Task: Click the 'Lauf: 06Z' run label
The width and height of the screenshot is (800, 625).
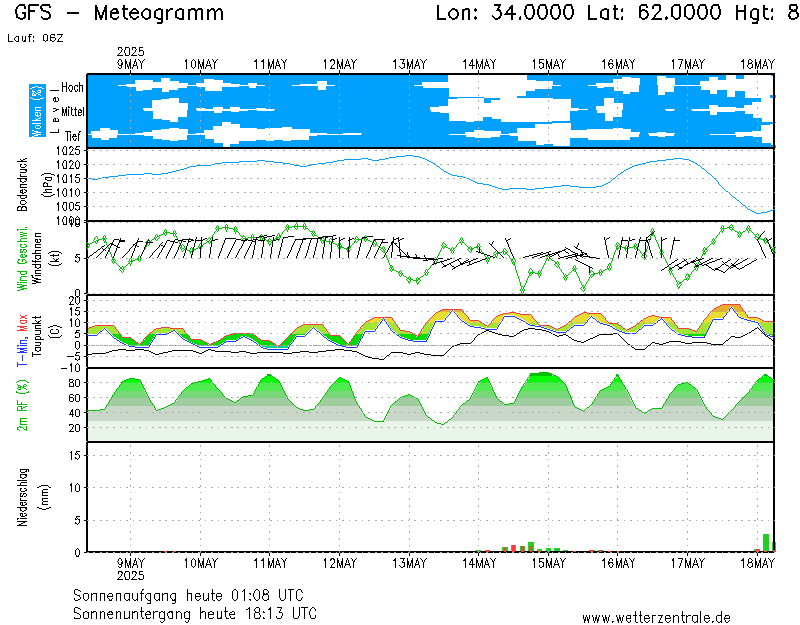Action: click(36, 38)
